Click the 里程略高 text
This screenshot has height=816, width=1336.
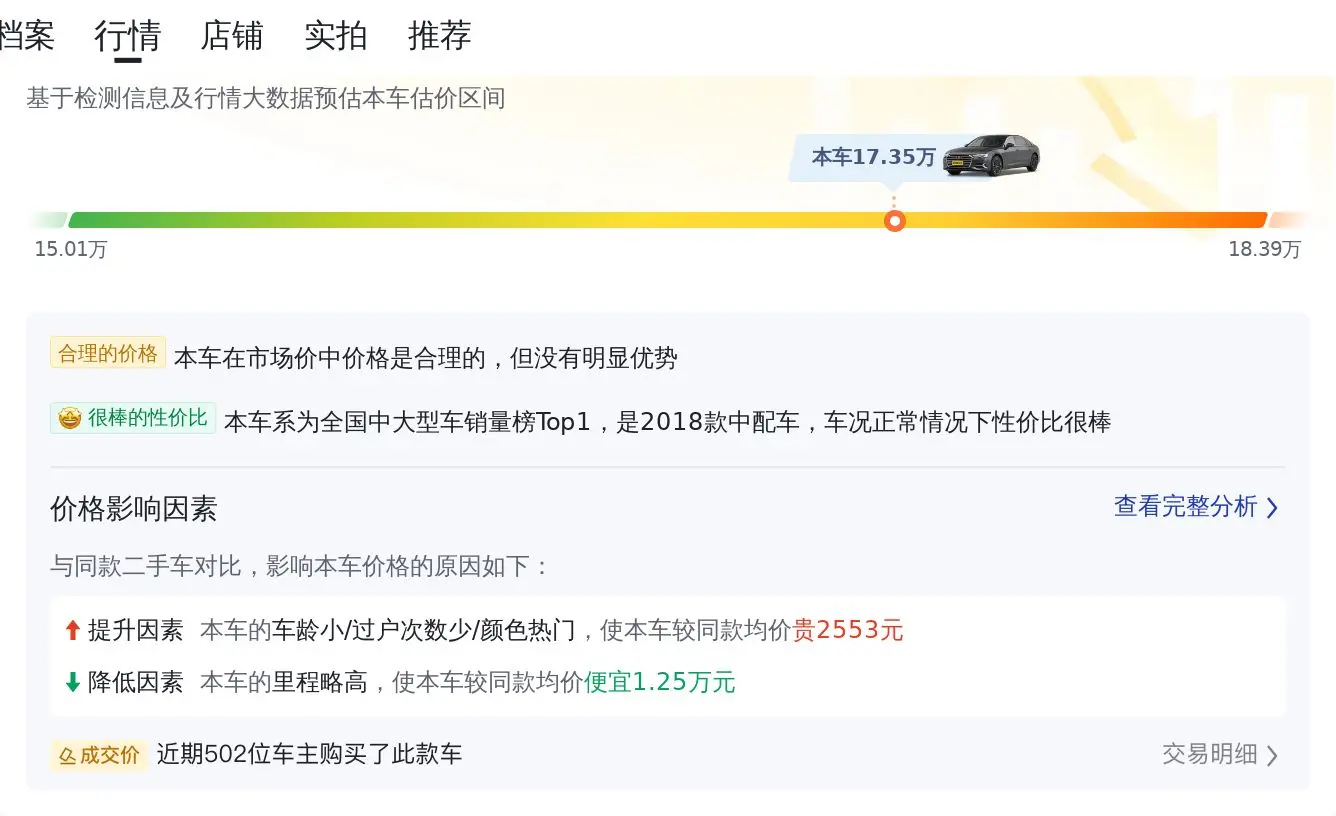pyautogui.click(x=320, y=683)
